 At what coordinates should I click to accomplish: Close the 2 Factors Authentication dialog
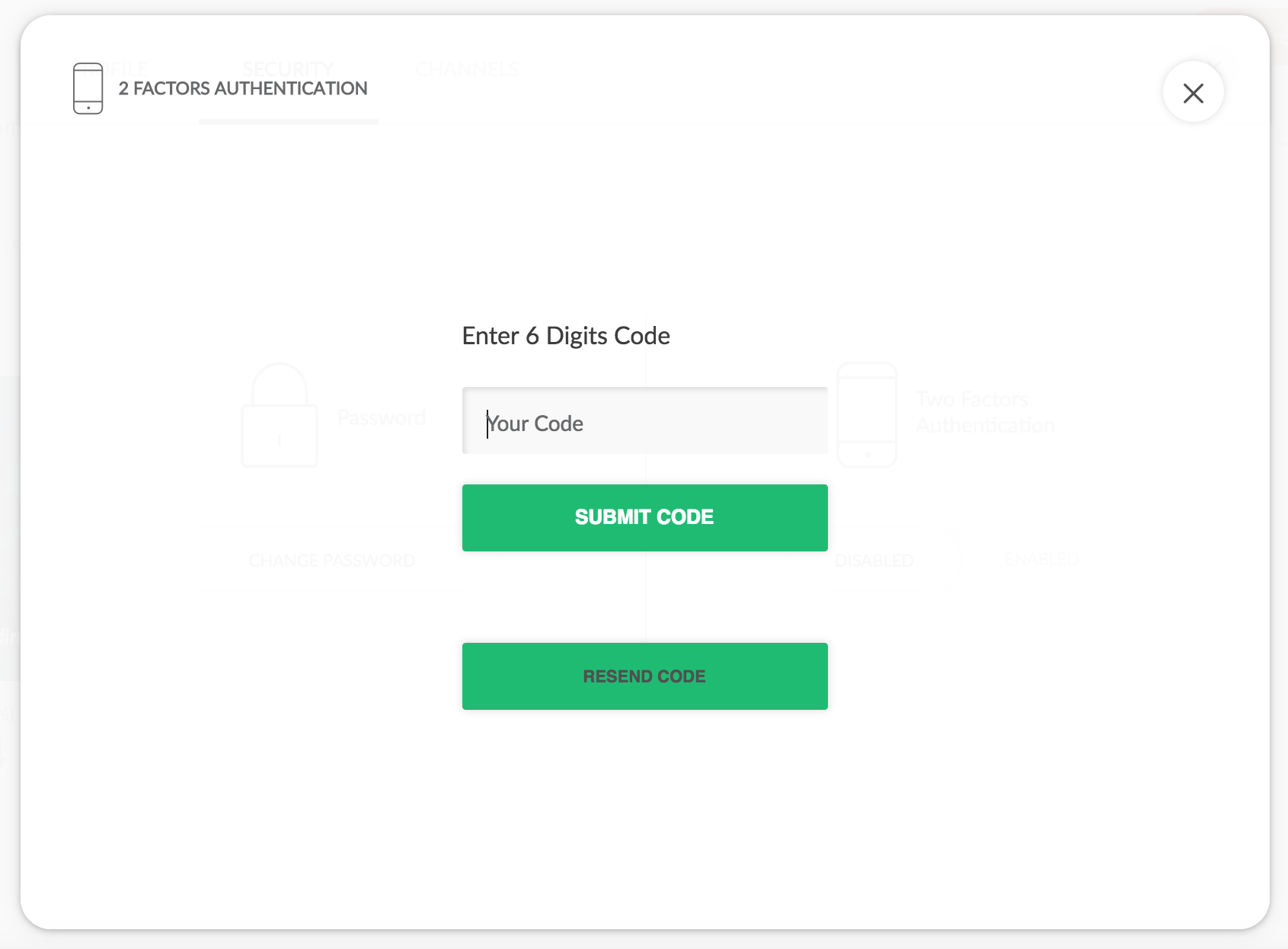pyautogui.click(x=1193, y=92)
